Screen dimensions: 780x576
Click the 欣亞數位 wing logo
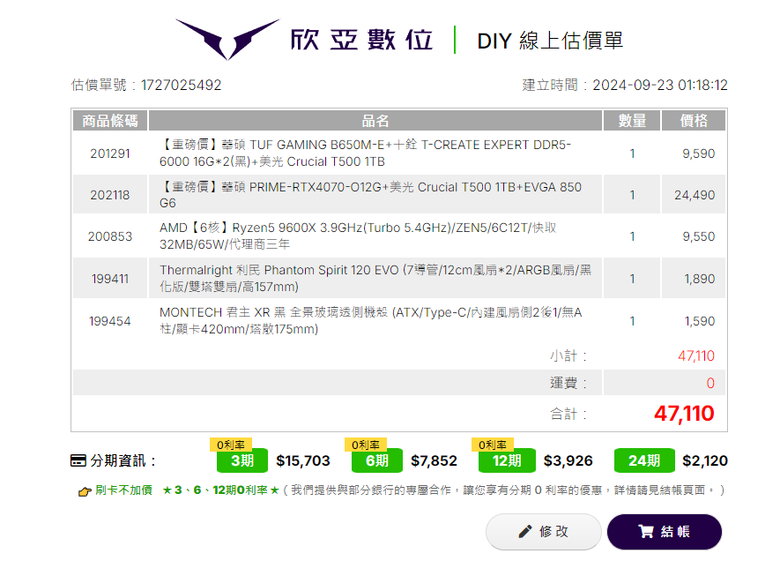[x=227, y=39]
